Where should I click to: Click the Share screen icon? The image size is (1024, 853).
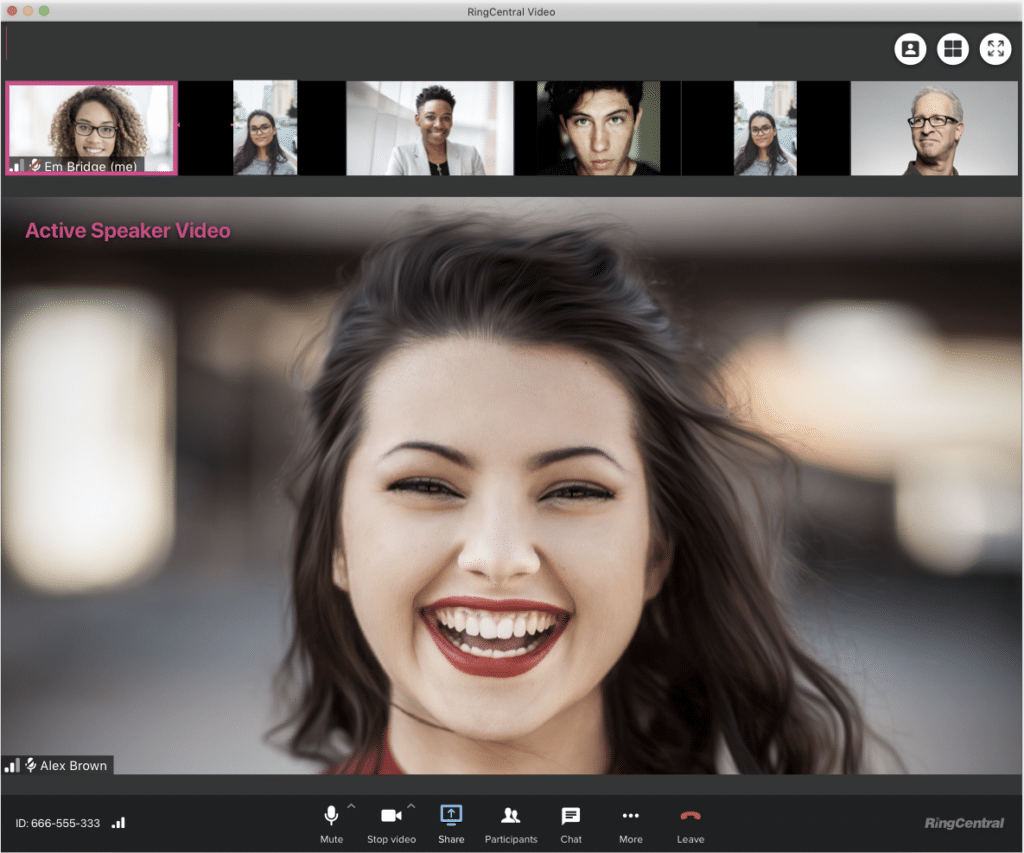(x=451, y=816)
